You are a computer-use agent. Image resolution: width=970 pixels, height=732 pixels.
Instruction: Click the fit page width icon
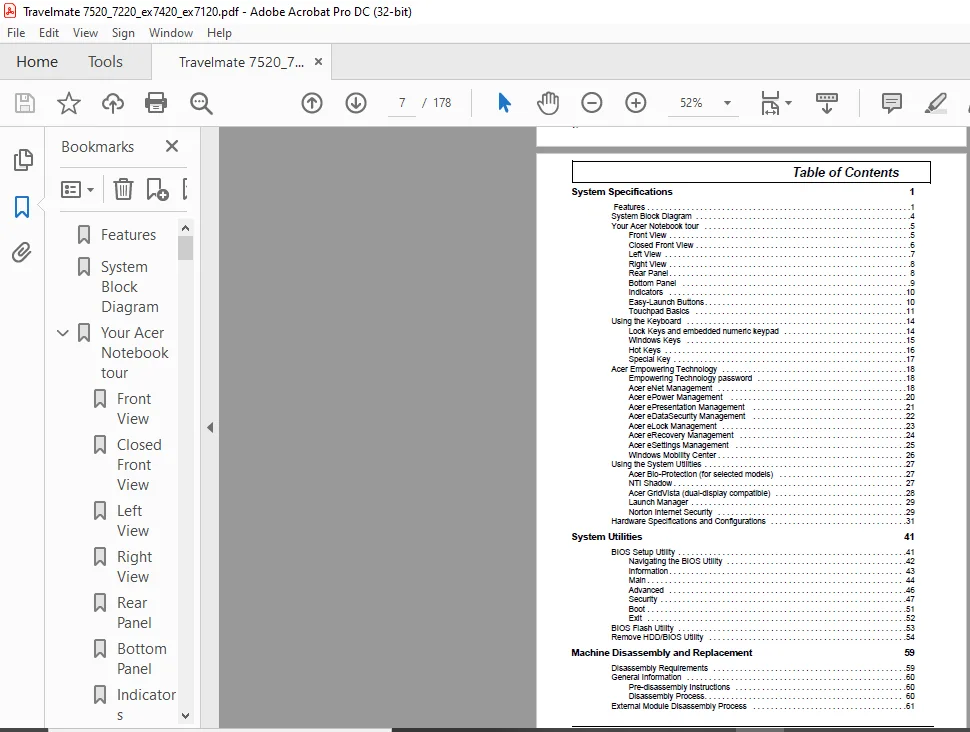click(x=770, y=103)
